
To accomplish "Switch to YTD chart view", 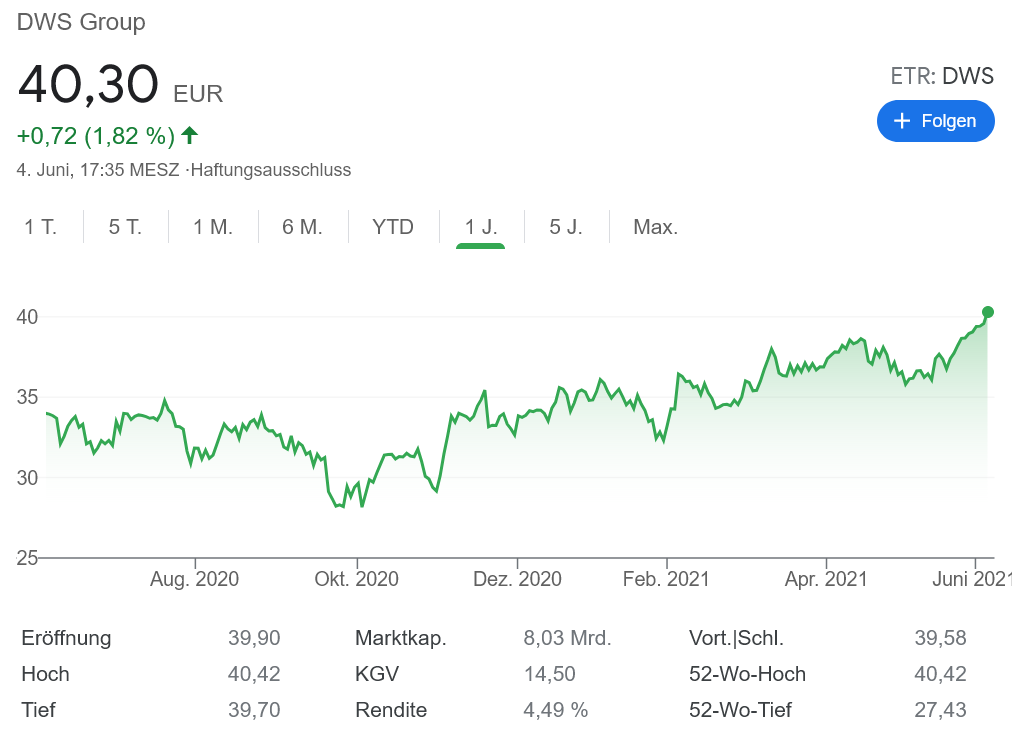I will tap(393, 227).
